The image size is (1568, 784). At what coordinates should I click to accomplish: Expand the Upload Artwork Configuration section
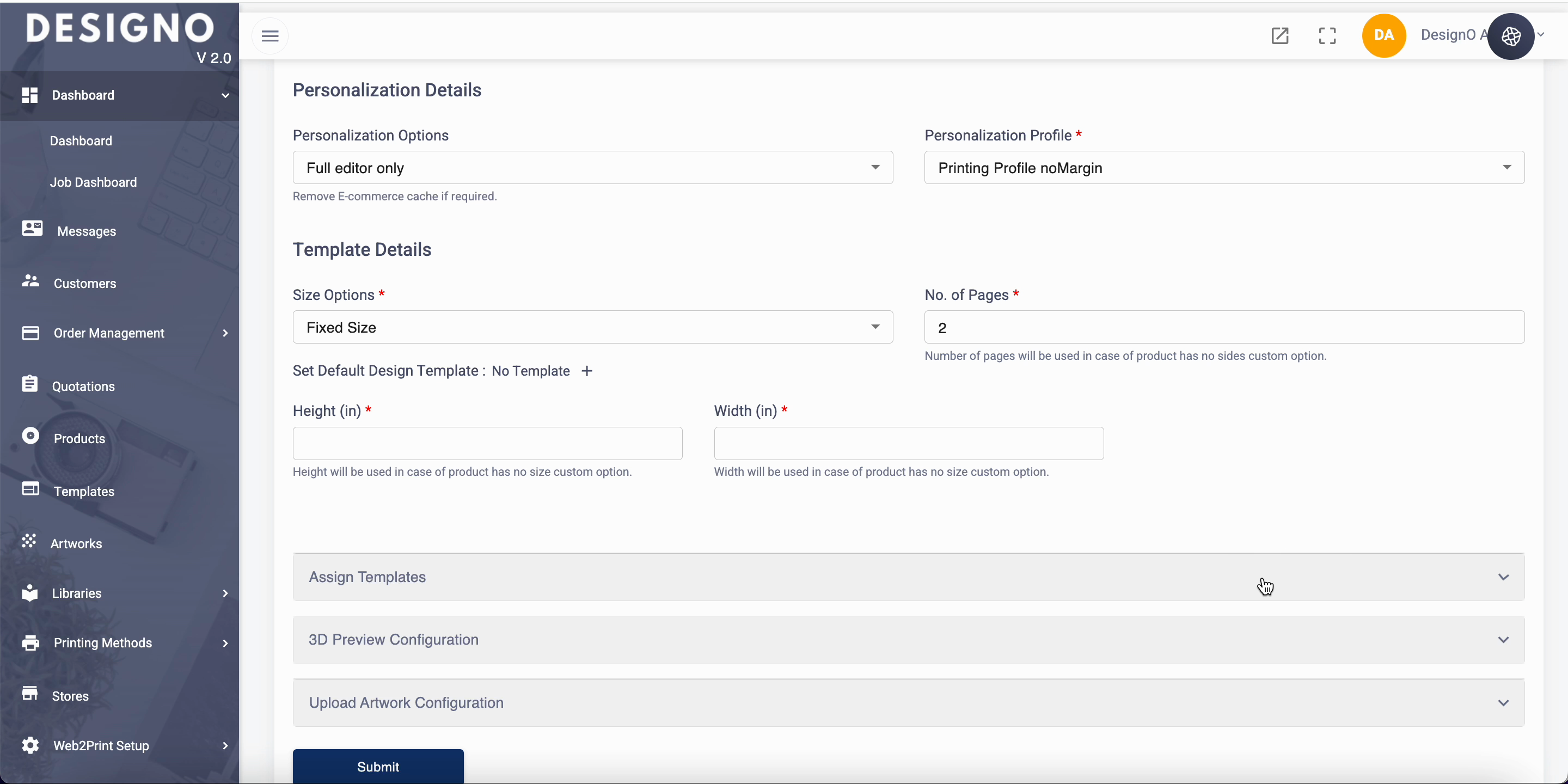point(908,703)
